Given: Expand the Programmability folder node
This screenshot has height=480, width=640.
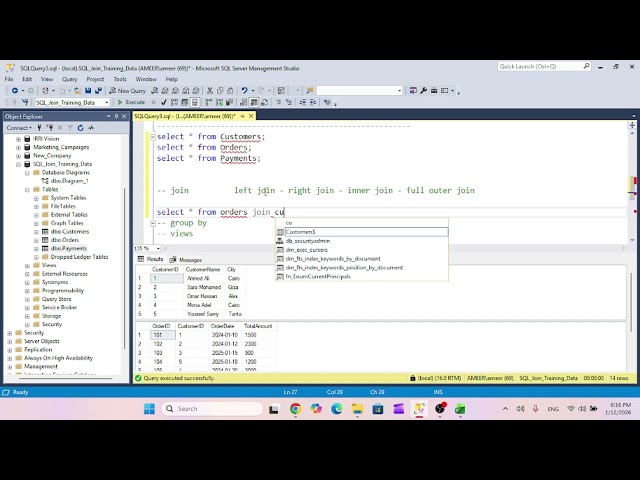Looking at the screenshot, I should click(27, 291).
